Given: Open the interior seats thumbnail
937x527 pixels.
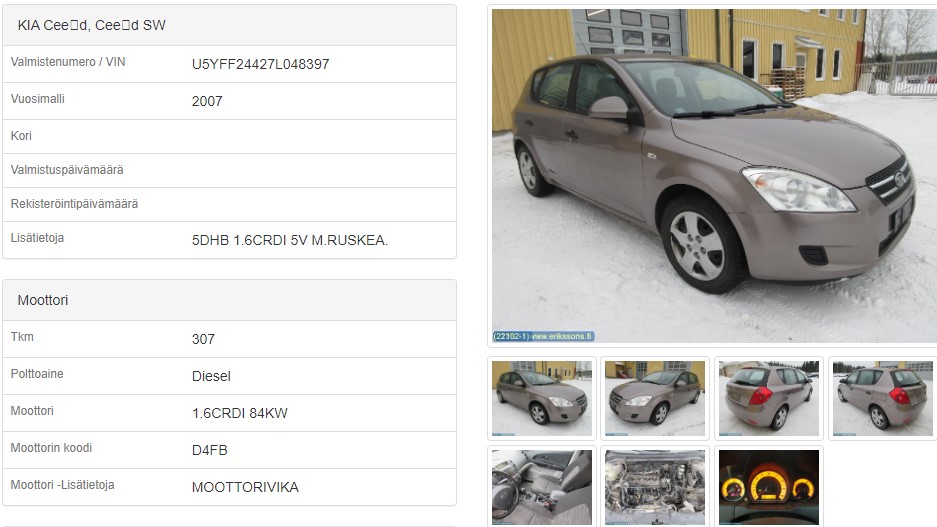Looking at the screenshot, I should point(541,487).
